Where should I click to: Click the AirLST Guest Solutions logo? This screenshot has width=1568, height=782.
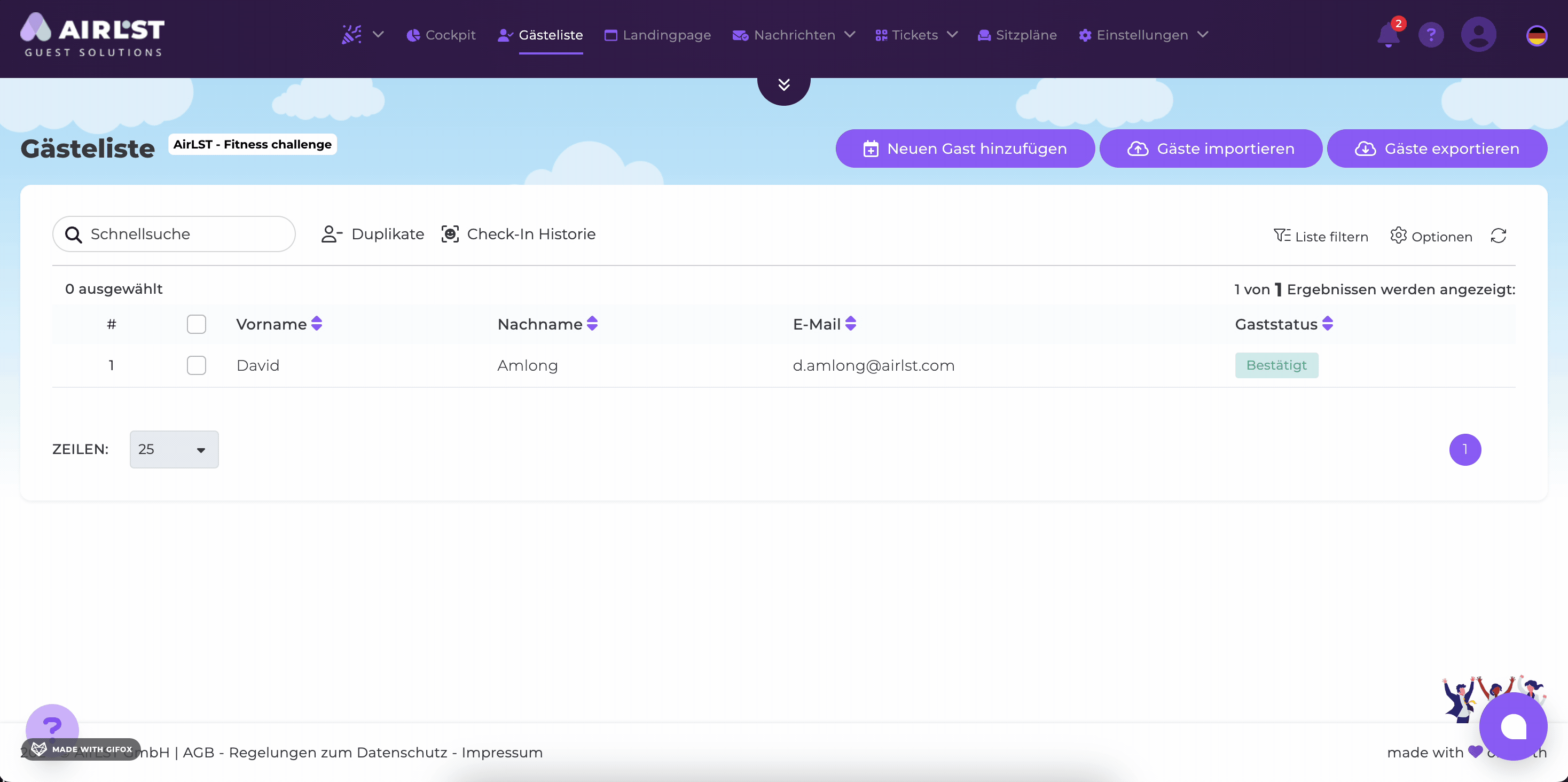pyautogui.click(x=92, y=35)
